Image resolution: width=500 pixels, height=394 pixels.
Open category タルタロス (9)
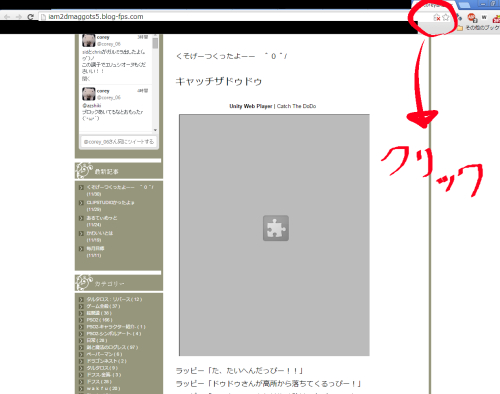[x=102, y=368]
